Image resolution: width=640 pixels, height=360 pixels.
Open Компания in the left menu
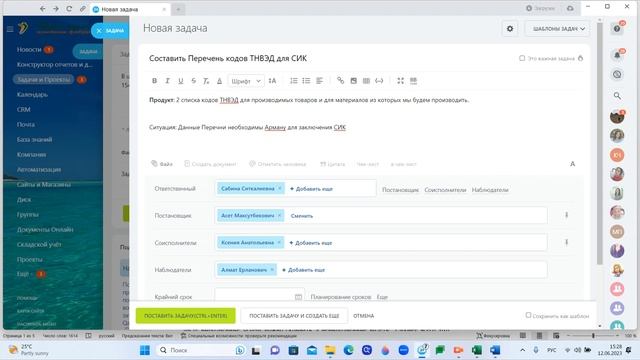tap(31, 154)
